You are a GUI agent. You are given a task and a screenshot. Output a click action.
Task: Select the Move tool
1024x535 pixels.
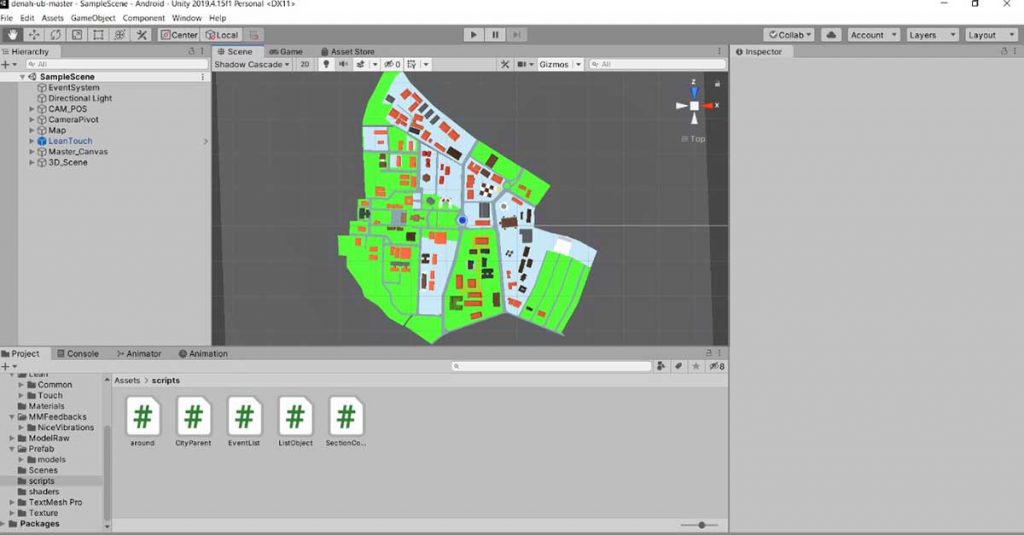pyautogui.click(x=34, y=35)
